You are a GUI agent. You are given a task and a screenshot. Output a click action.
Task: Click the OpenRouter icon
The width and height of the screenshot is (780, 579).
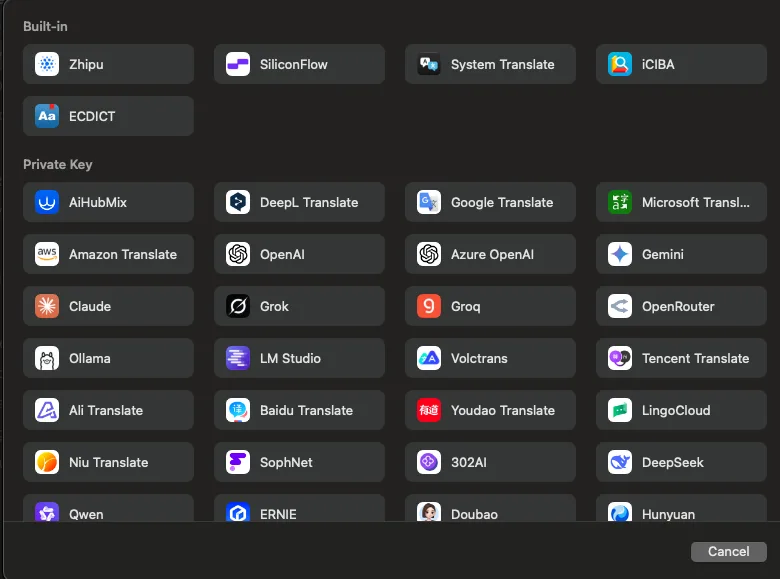(x=620, y=306)
